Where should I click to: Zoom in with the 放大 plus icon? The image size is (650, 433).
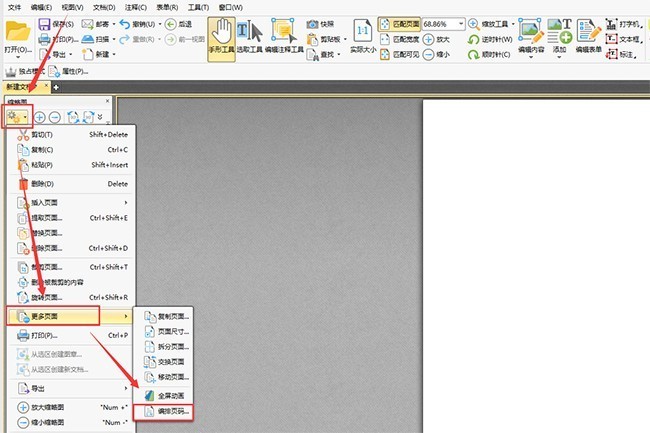[428, 40]
